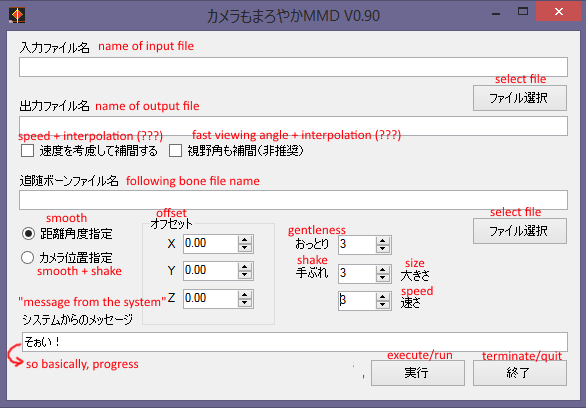Image resolution: width=586 pixels, height=408 pixels.
Task: Click the 出力ファイル名 label
Action: click(x=55, y=106)
